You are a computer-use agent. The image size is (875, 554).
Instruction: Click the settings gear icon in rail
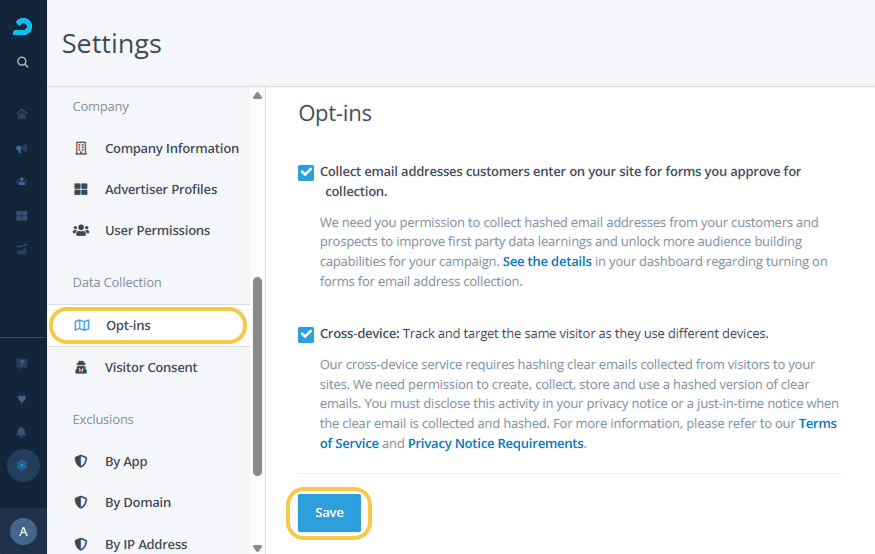[23, 465]
